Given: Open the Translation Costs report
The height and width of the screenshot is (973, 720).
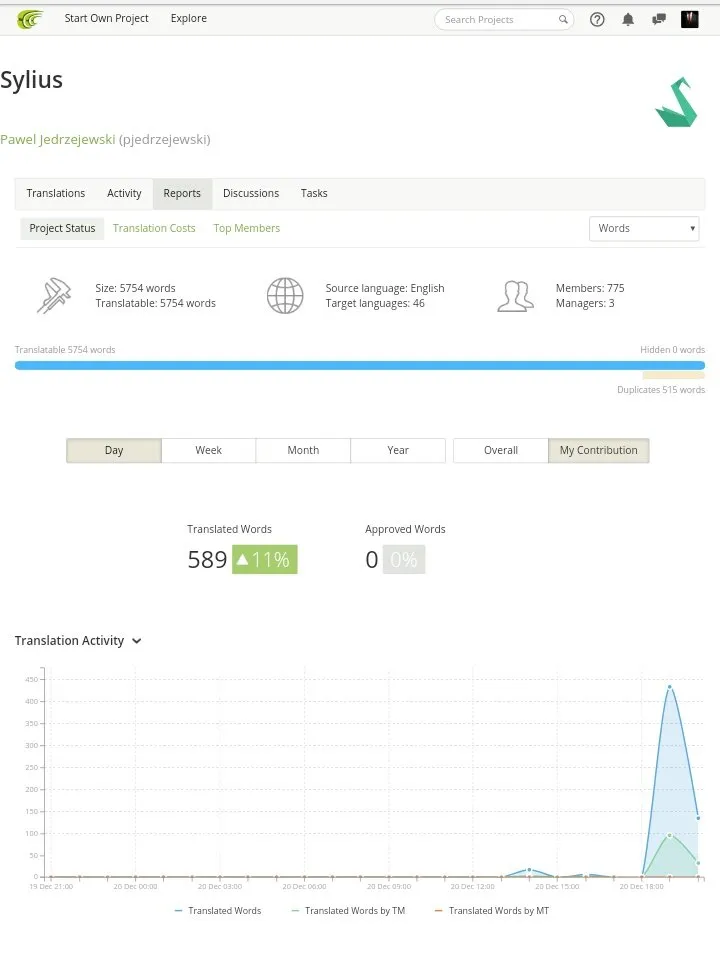Looking at the screenshot, I should click(x=154, y=228).
